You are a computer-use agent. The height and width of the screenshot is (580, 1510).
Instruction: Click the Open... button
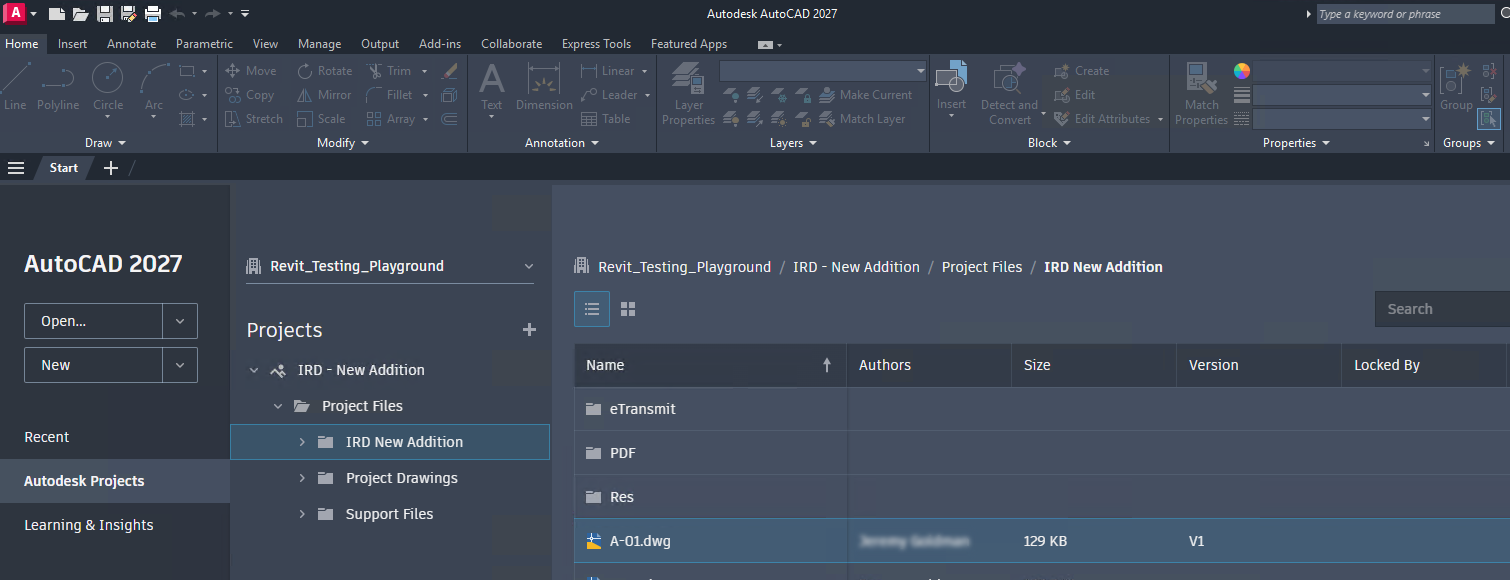(x=93, y=321)
